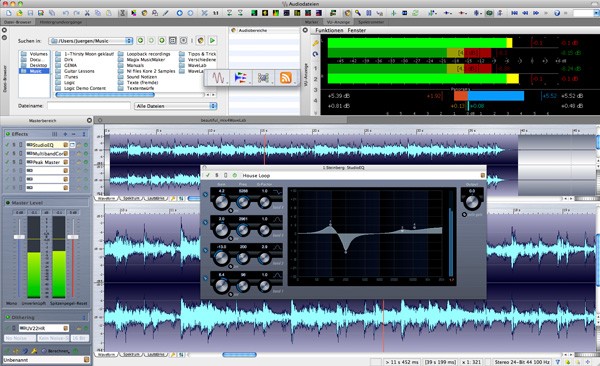
Task: Click the undo arrow in the toolbar
Action: pos(65,13)
